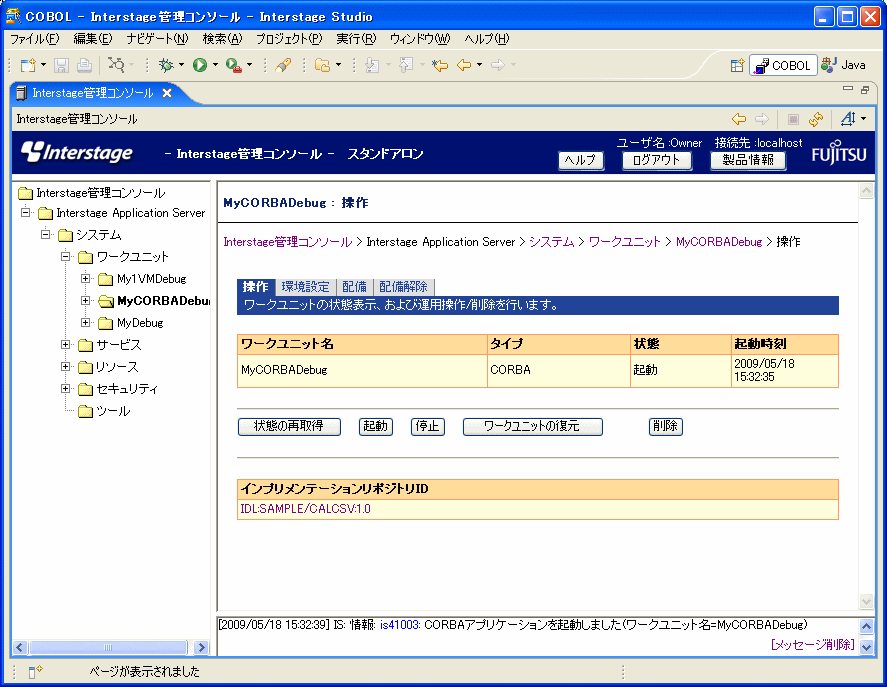Viewport: 887px width, 687px height.
Task: Click the 停止 button to stop work unit
Action: tap(428, 426)
